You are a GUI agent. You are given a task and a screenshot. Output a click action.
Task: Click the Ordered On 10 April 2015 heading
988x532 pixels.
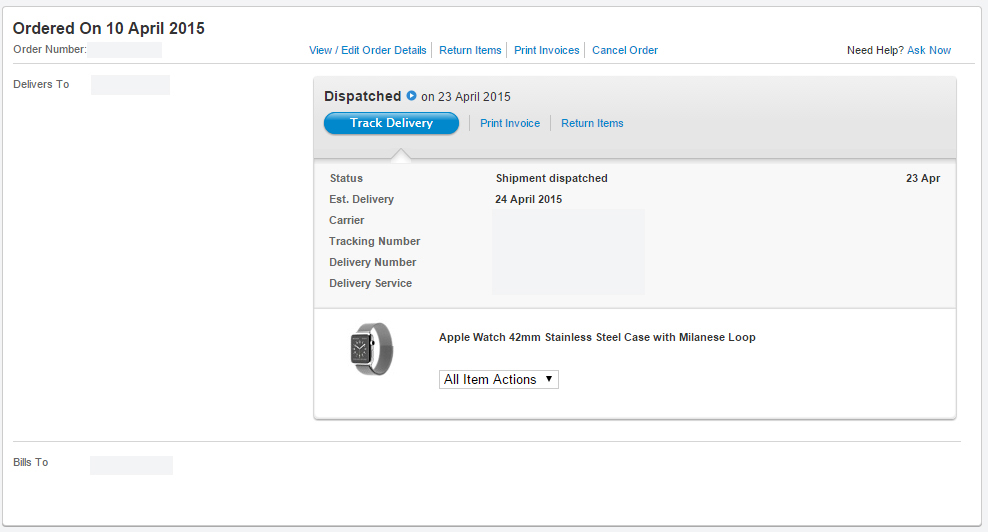[108, 28]
